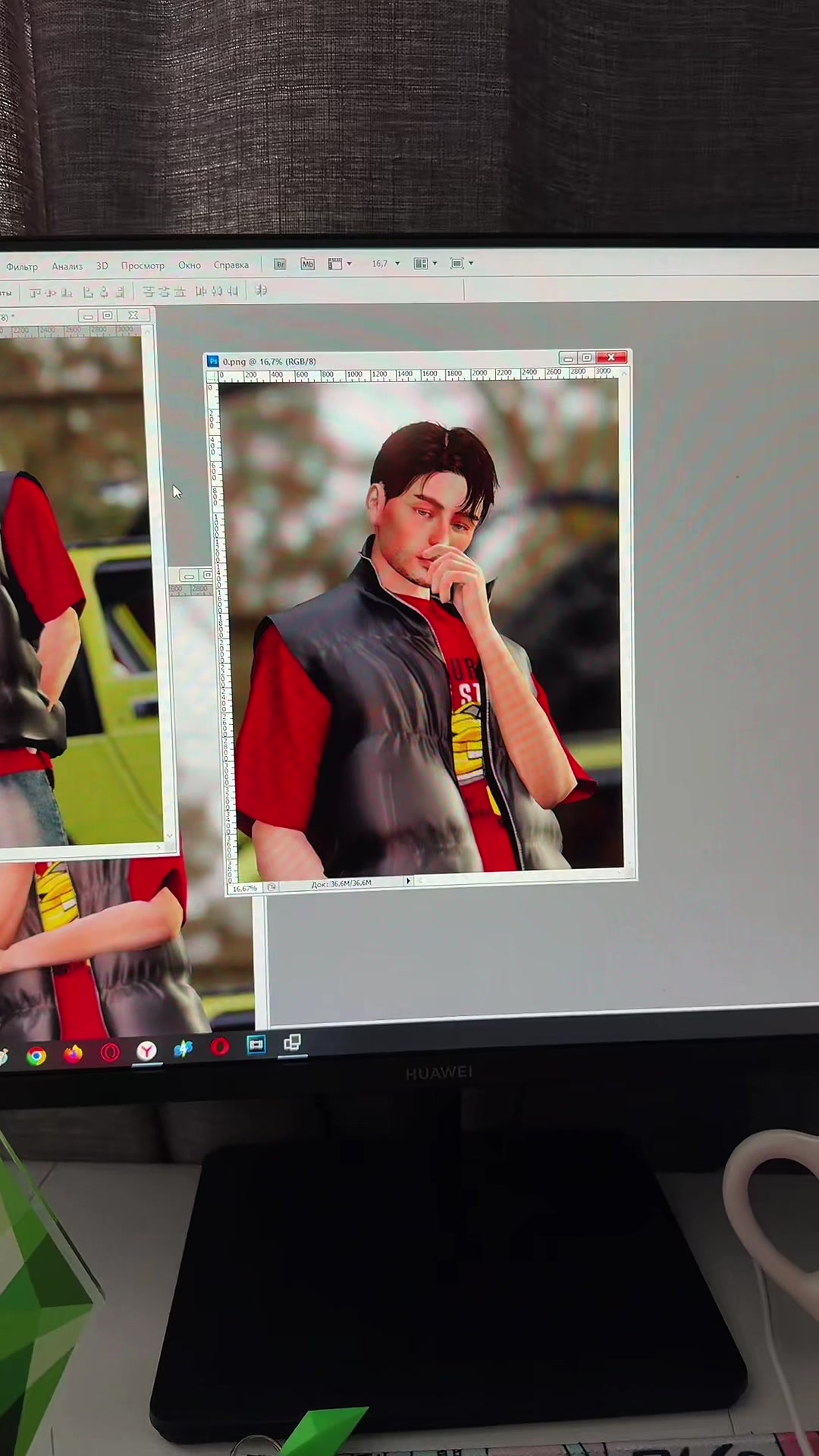819x1456 pixels.
Task: Open the view extras icon dropdown
Action: click(340, 264)
